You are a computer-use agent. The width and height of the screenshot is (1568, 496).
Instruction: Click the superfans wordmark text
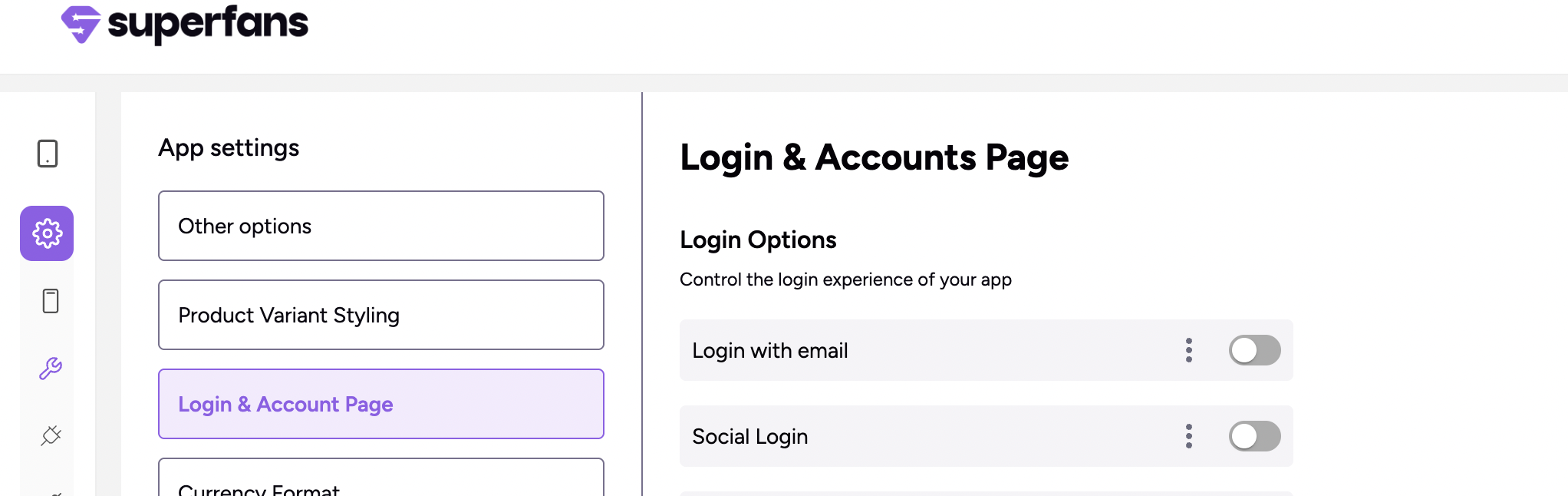click(208, 24)
